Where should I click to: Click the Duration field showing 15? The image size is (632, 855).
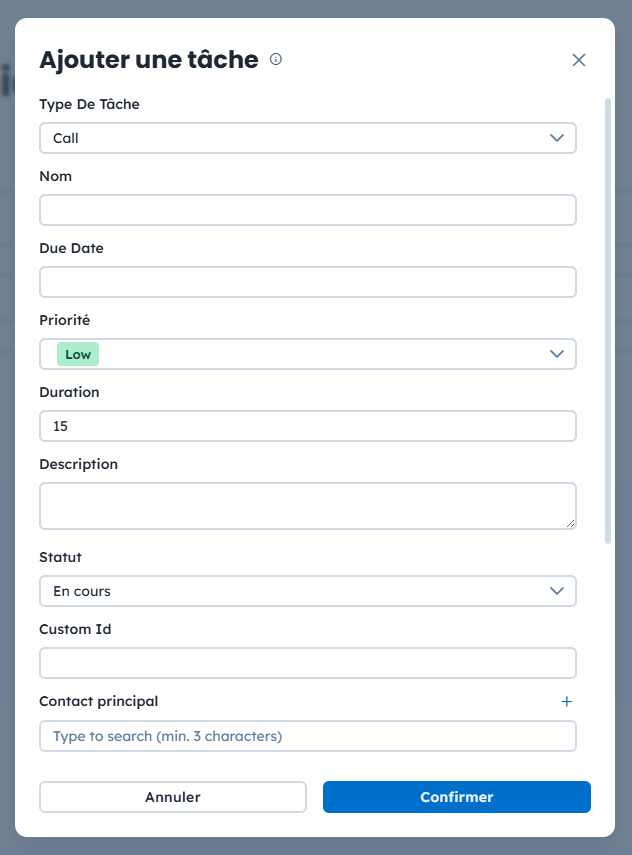[307, 426]
